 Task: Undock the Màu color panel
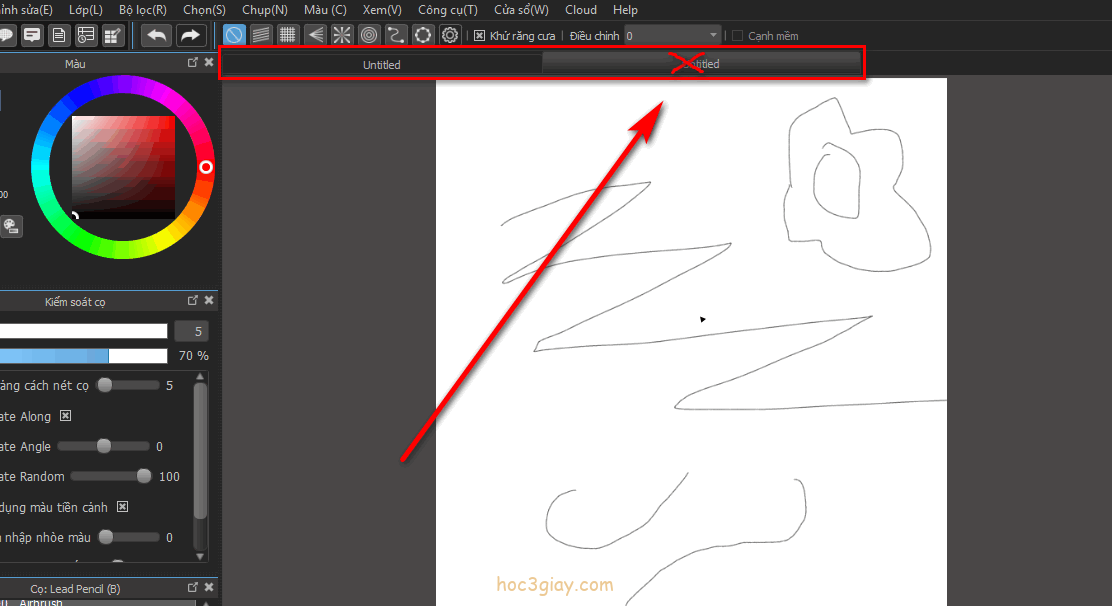pyautogui.click(x=192, y=62)
